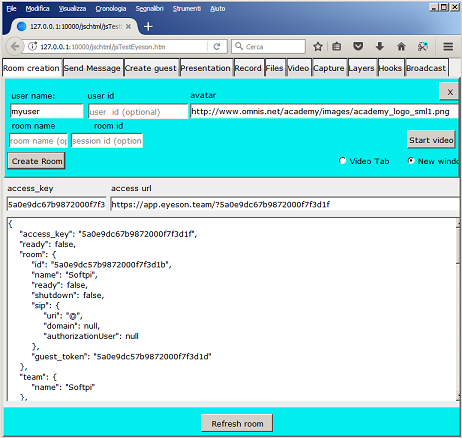The width and height of the screenshot is (462, 438).
Task: Click the user name field containing myuser
Action: [46, 111]
